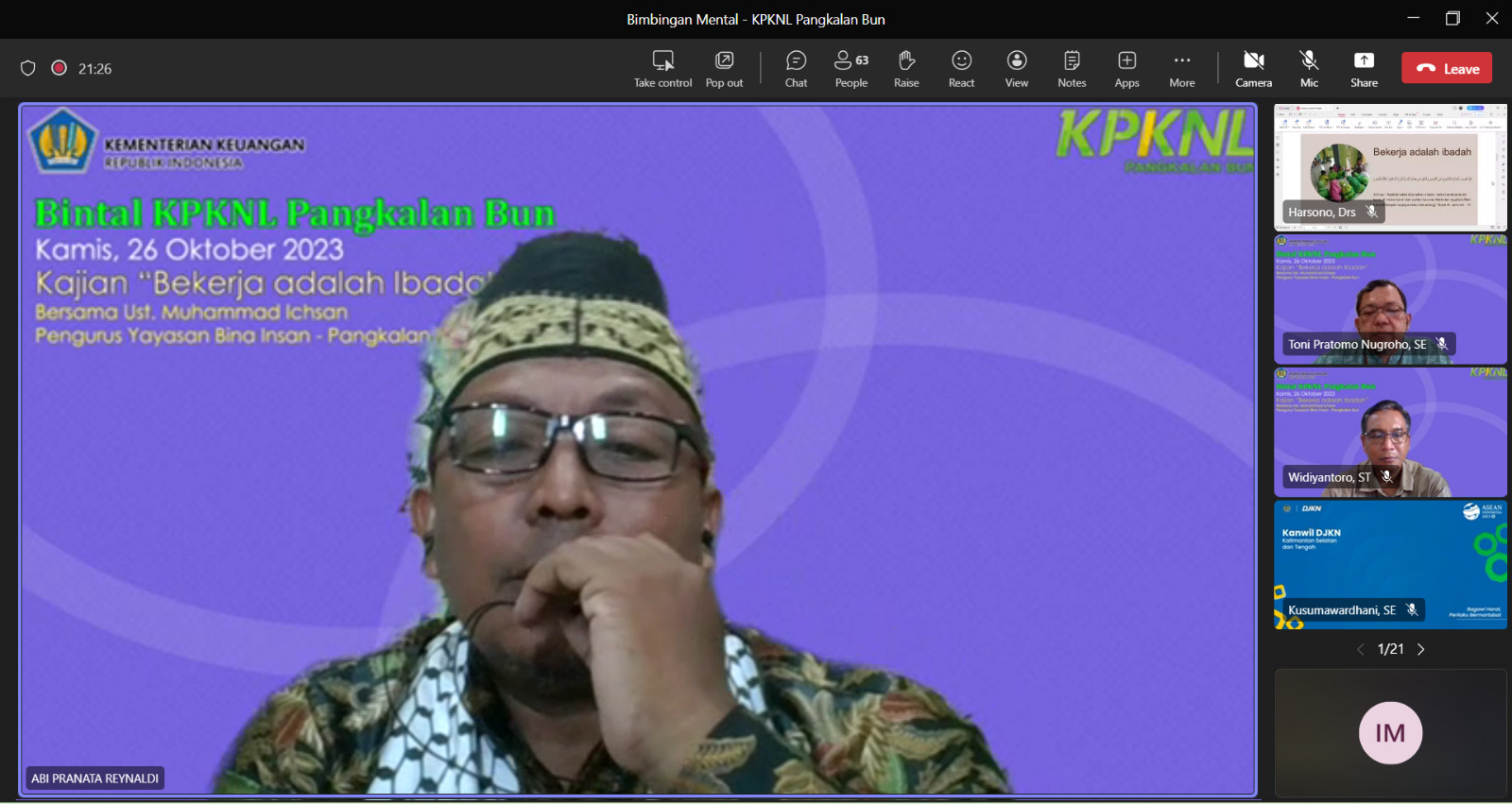Go to next page of participants
Viewport: 1512px width, 804px height.
pos(1420,649)
